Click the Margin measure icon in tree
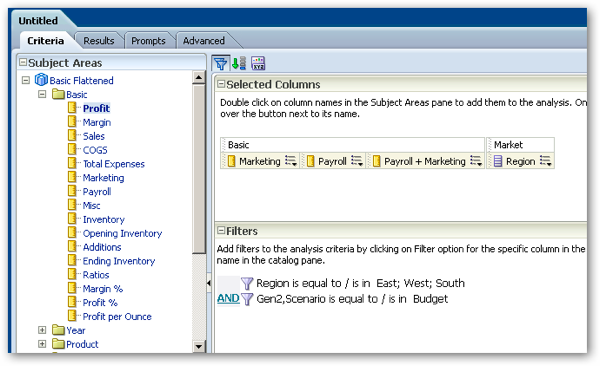 pos(72,122)
